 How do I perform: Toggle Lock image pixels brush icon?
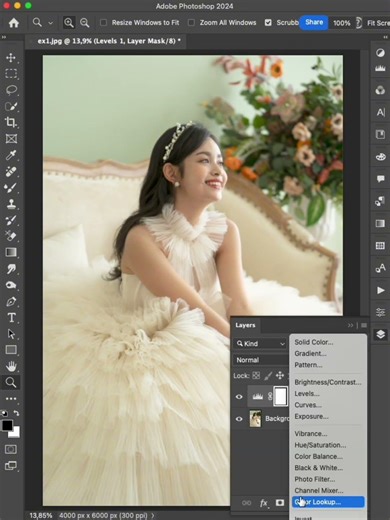click(268, 376)
